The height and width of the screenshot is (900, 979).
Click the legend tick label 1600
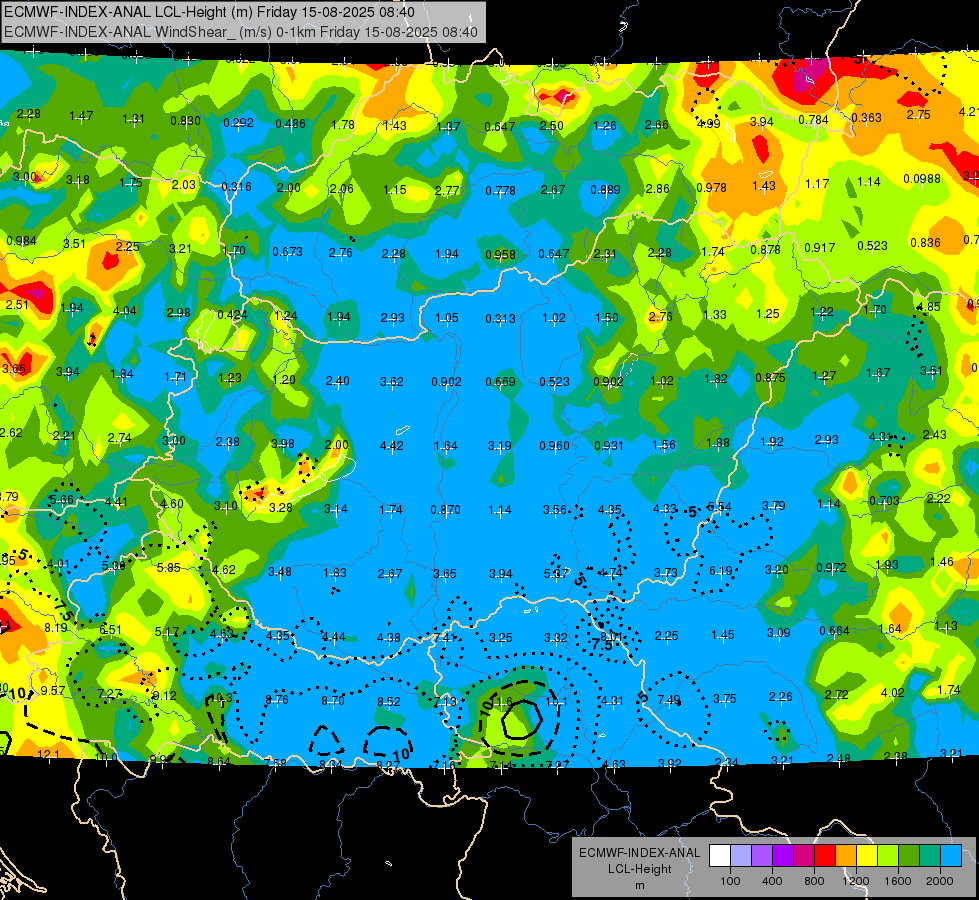click(897, 881)
